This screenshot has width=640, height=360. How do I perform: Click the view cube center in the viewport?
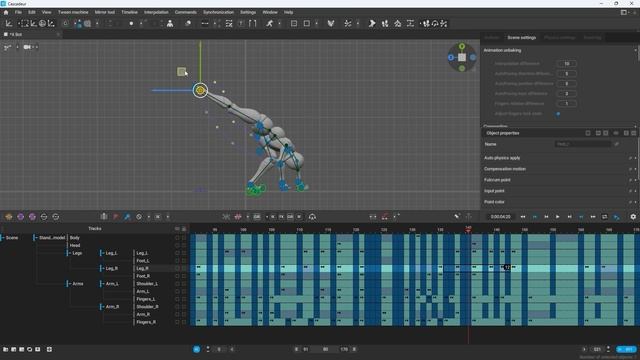pyautogui.click(x=462, y=57)
